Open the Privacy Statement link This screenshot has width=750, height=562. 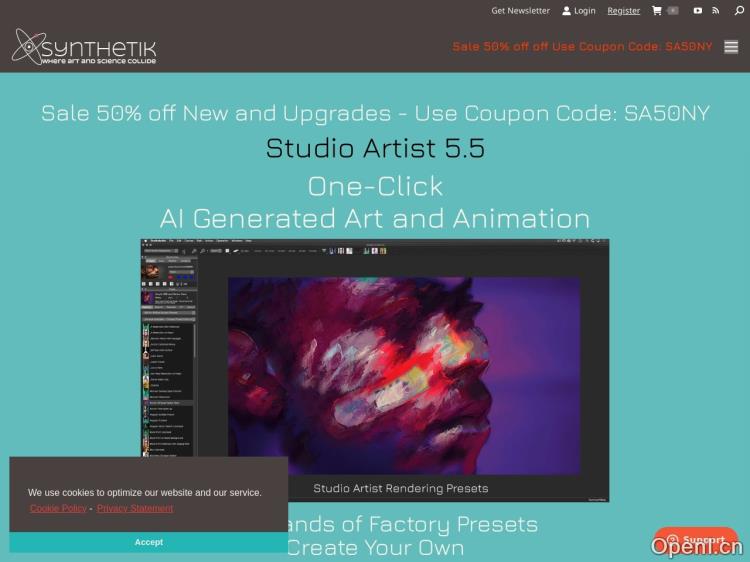135,508
